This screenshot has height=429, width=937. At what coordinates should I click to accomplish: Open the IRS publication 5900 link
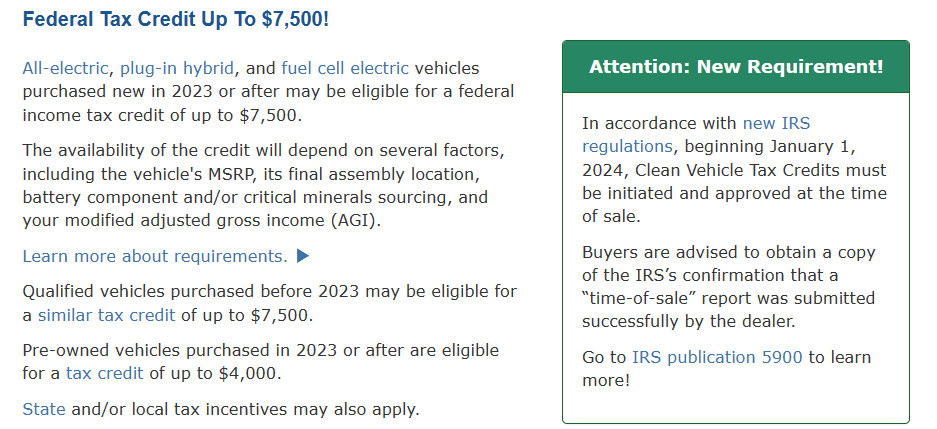coord(717,357)
